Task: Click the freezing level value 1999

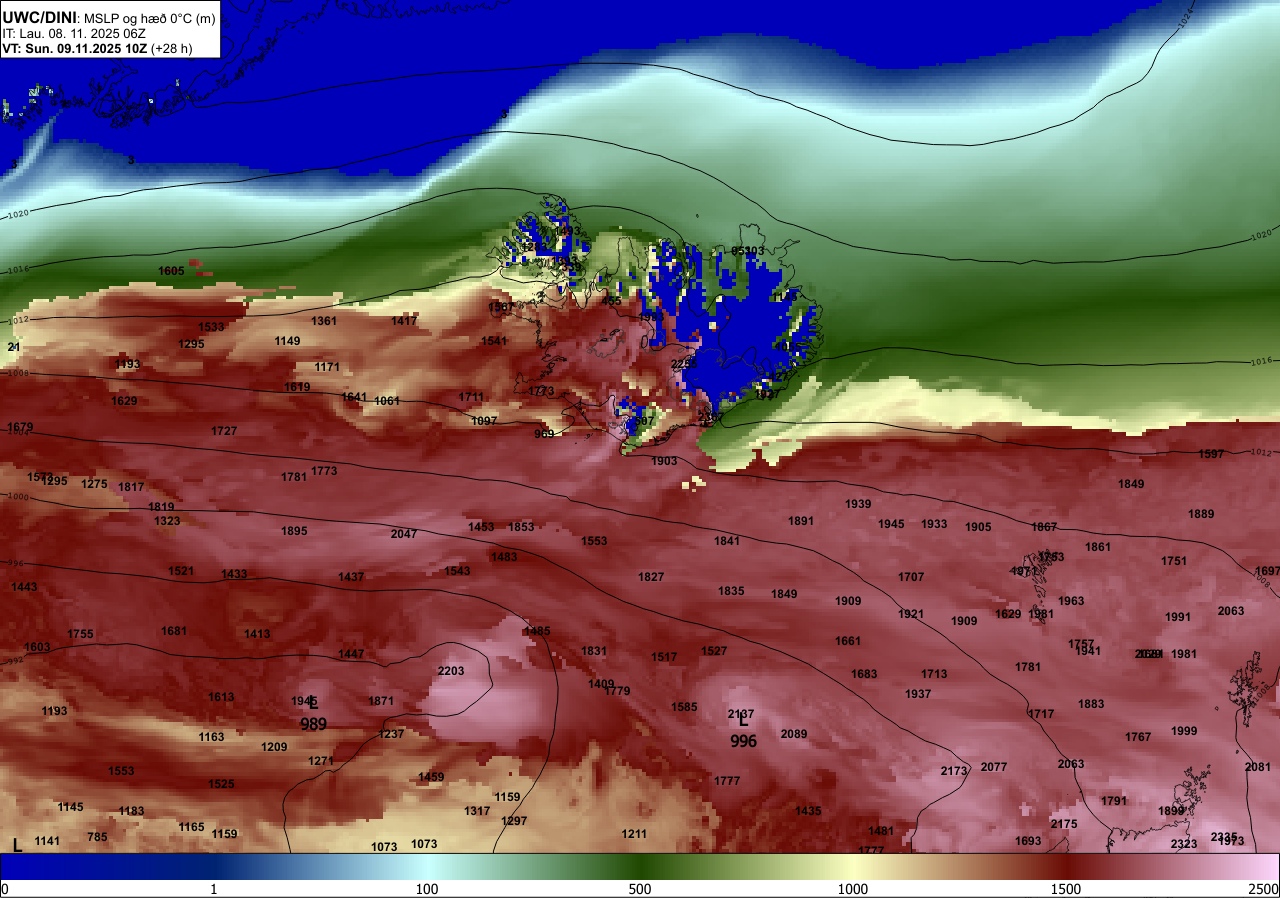Action: pyautogui.click(x=1184, y=731)
